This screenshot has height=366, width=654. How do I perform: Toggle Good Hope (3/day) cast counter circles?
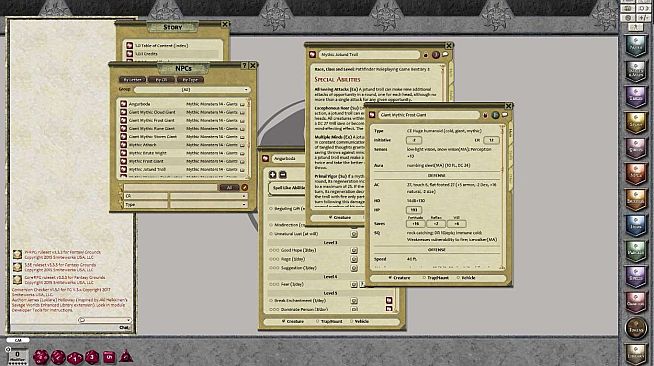(x=274, y=250)
